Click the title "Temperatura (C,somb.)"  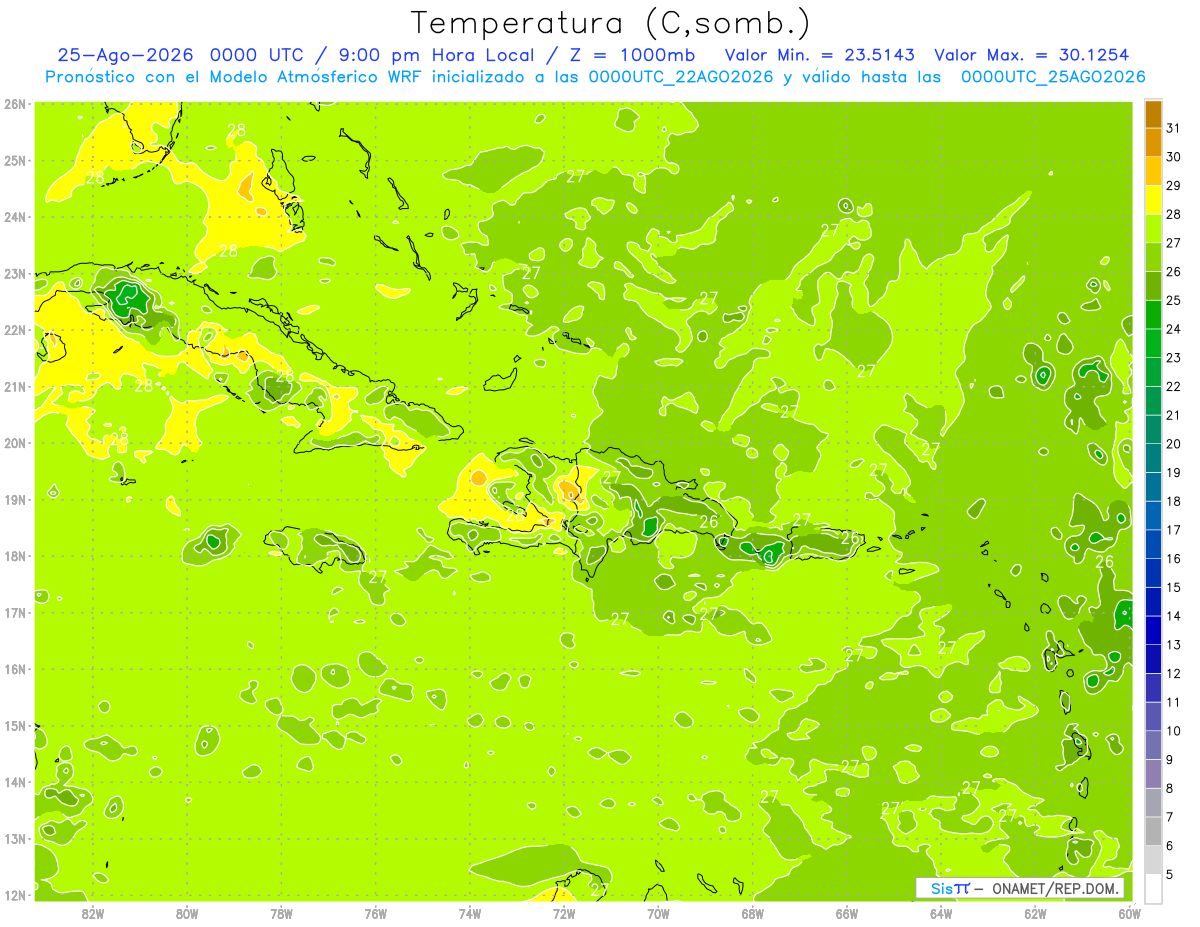[x=611, y=23]
